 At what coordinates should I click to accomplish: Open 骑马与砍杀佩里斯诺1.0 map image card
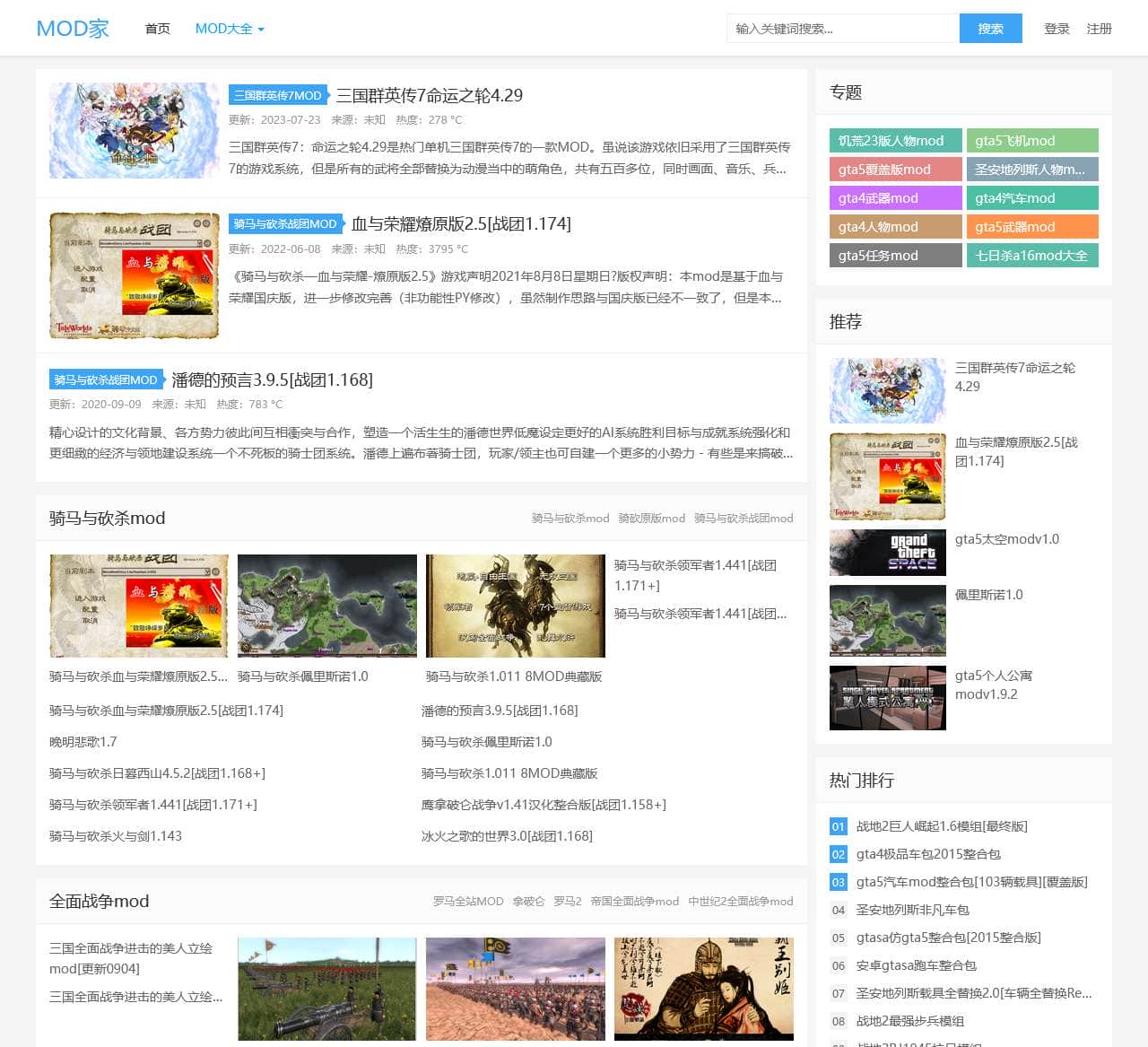[327, 606]
